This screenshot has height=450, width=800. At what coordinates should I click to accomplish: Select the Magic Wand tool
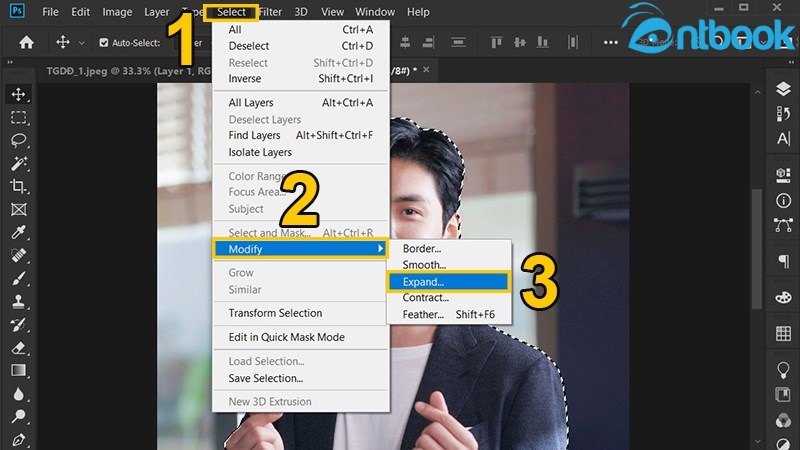pos(19,163)
